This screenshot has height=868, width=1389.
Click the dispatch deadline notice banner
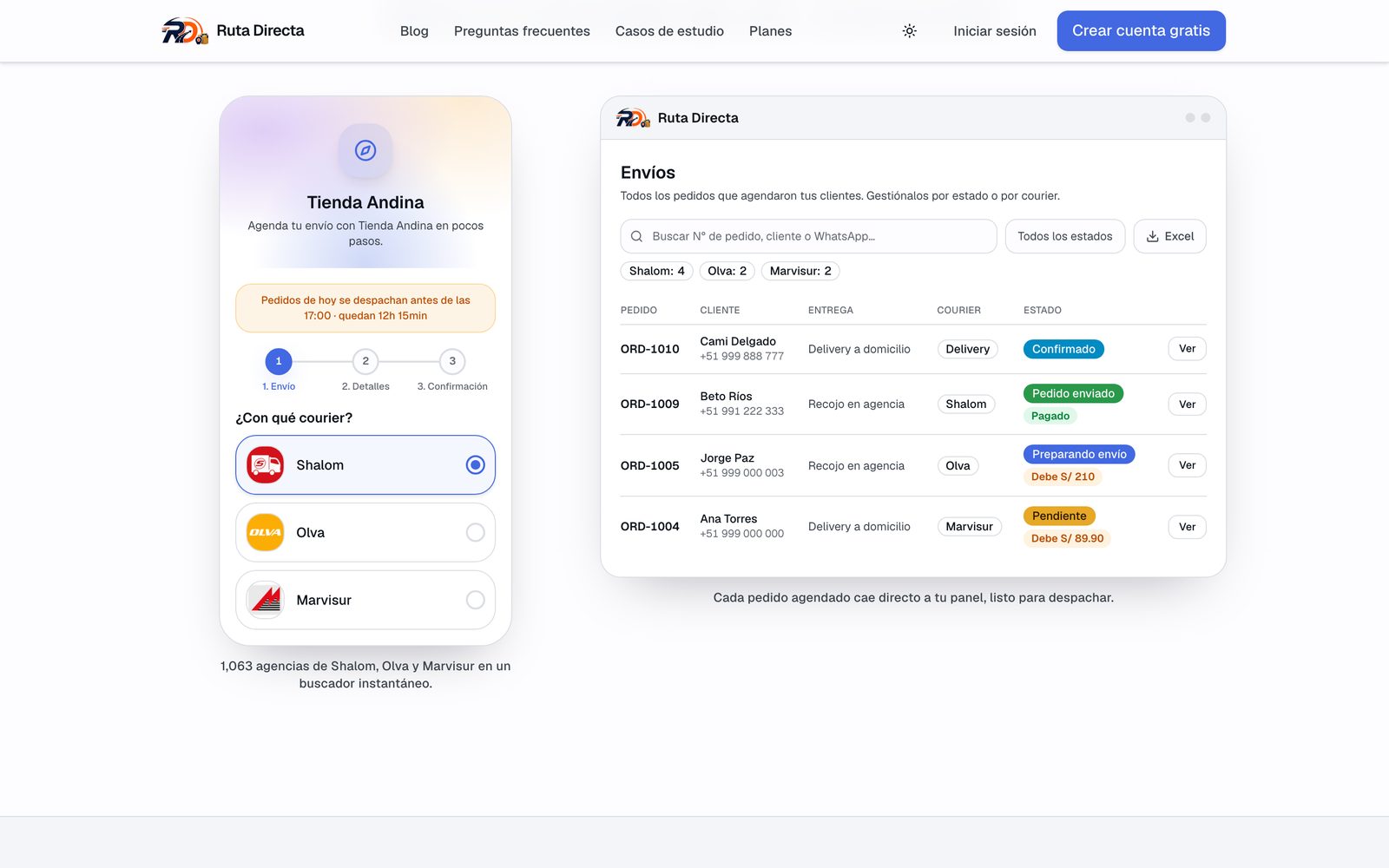click(x=365, y=308)
